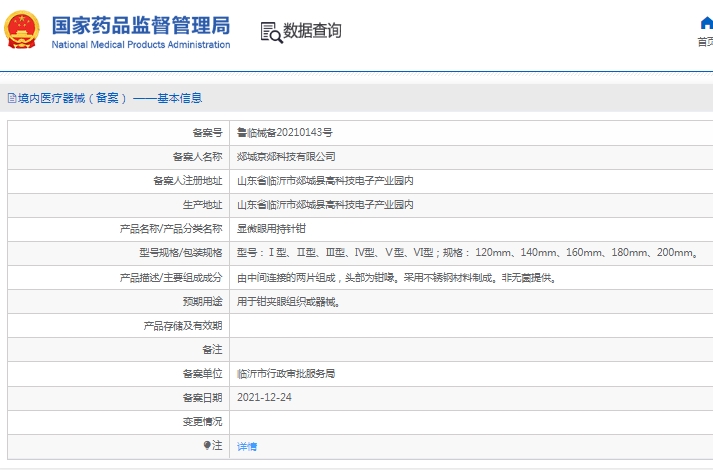This screenshot has width=713, height=470.
Task: Click the national emblem logo
Action: [21, 30]
